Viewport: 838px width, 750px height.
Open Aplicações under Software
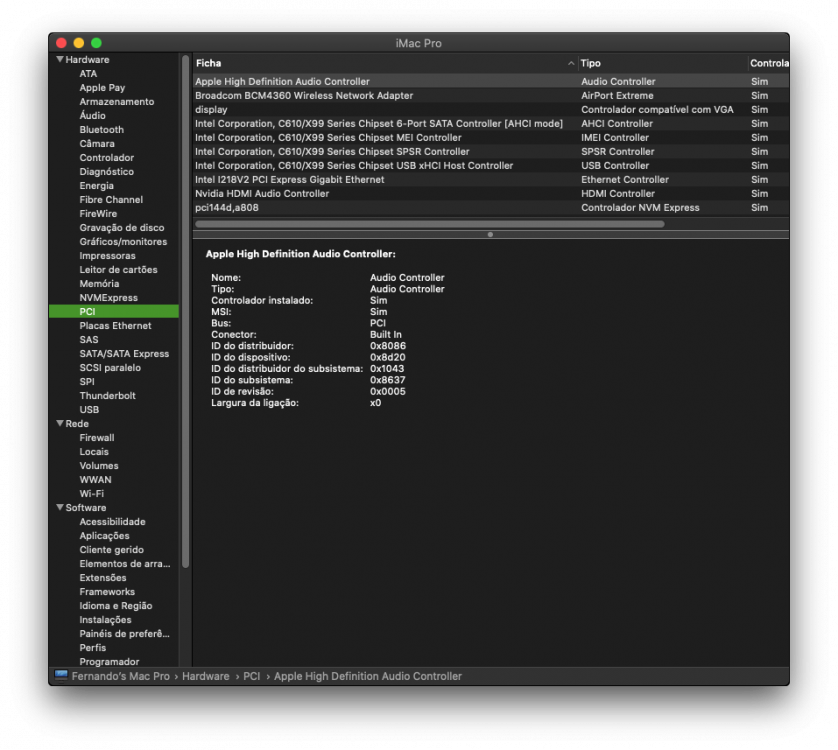click(x=104, y=536)
